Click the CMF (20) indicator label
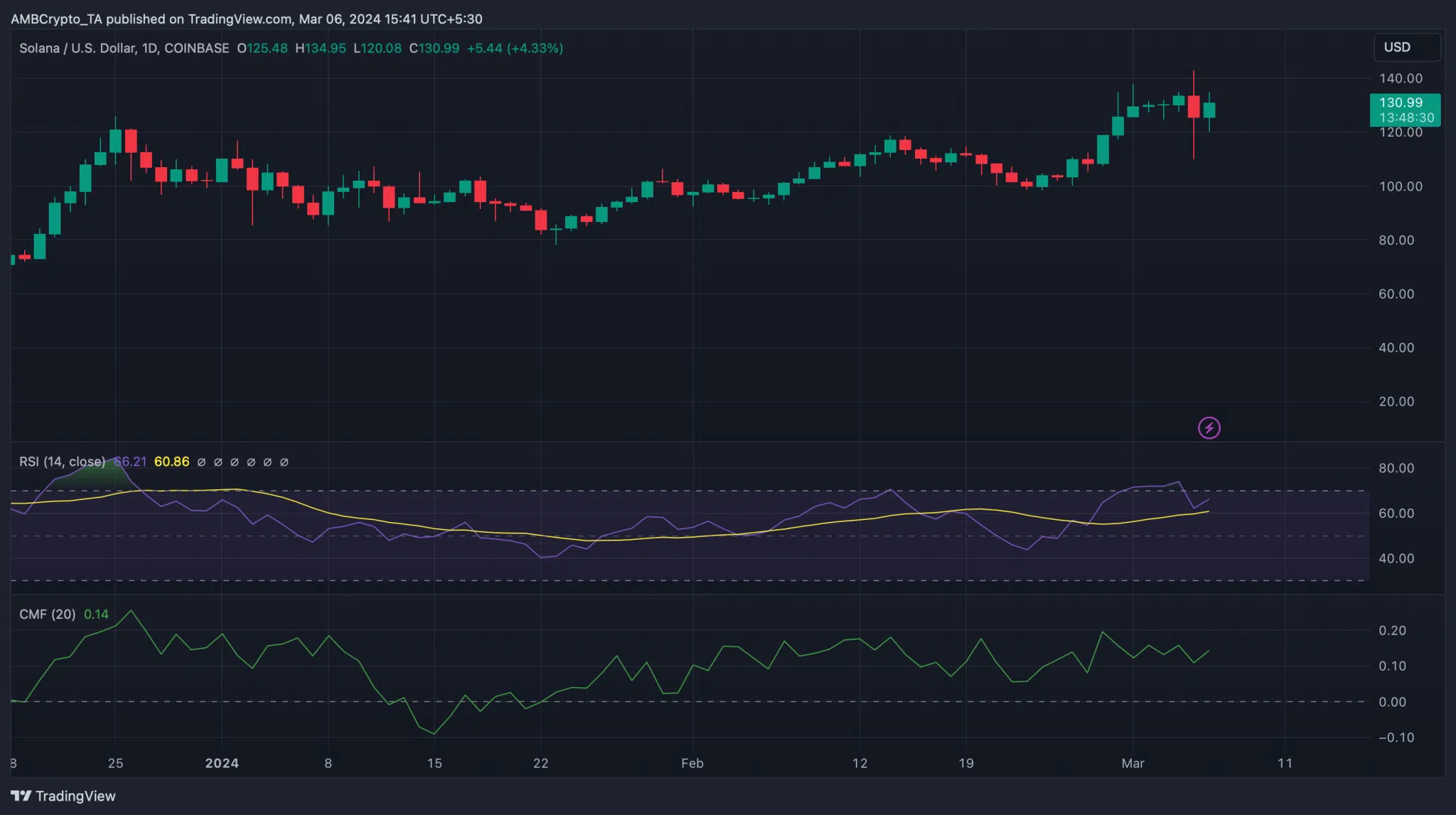Image resolution: width=1456 pixels, height=815 pixels. click(47, 614)
